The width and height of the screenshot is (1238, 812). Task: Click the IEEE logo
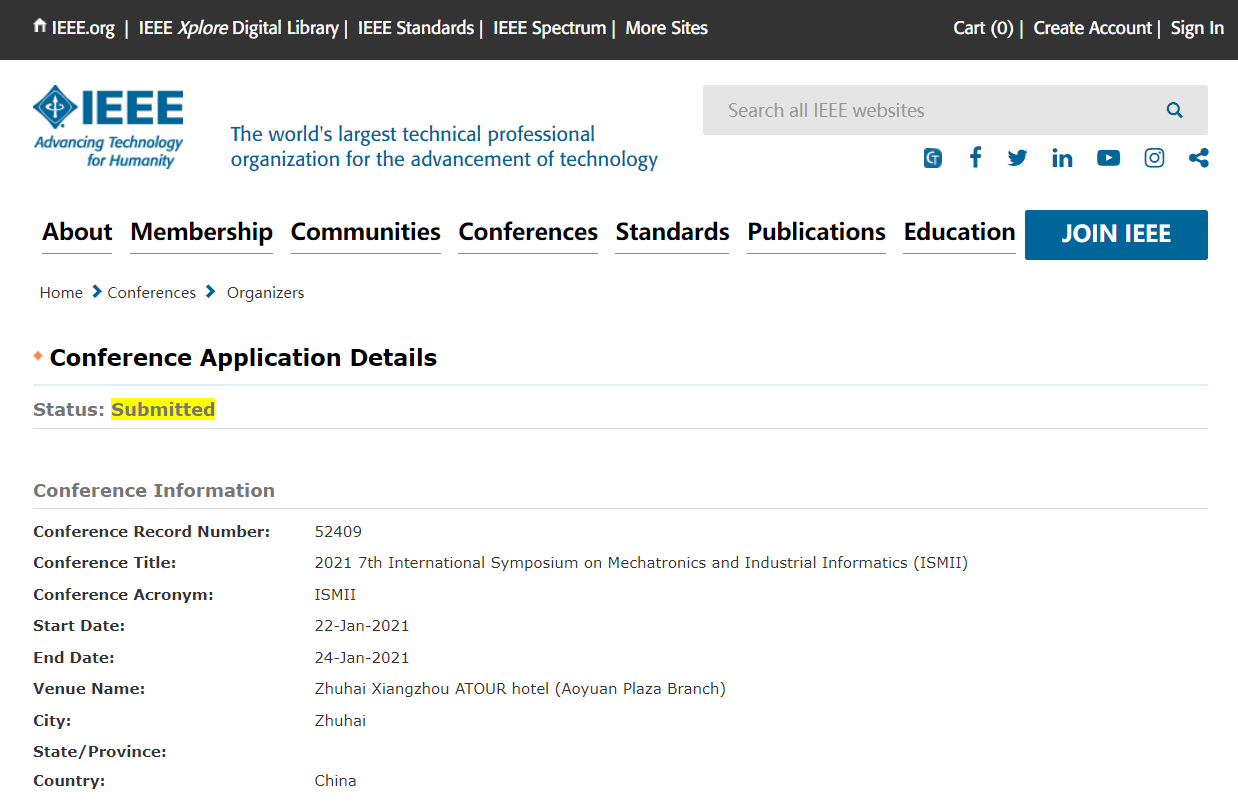[108, 127]
